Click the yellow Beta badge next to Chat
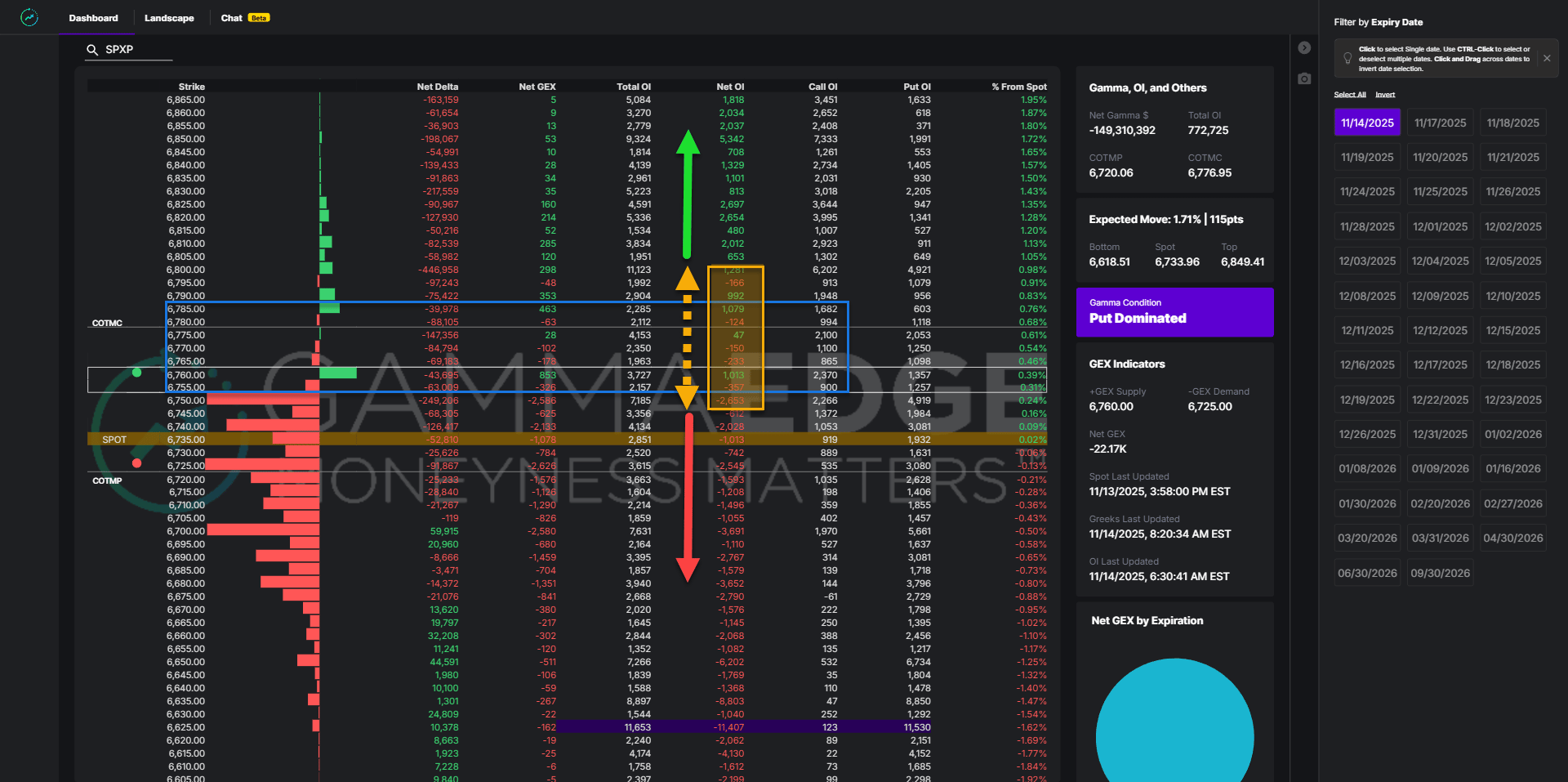 [259, 18]
